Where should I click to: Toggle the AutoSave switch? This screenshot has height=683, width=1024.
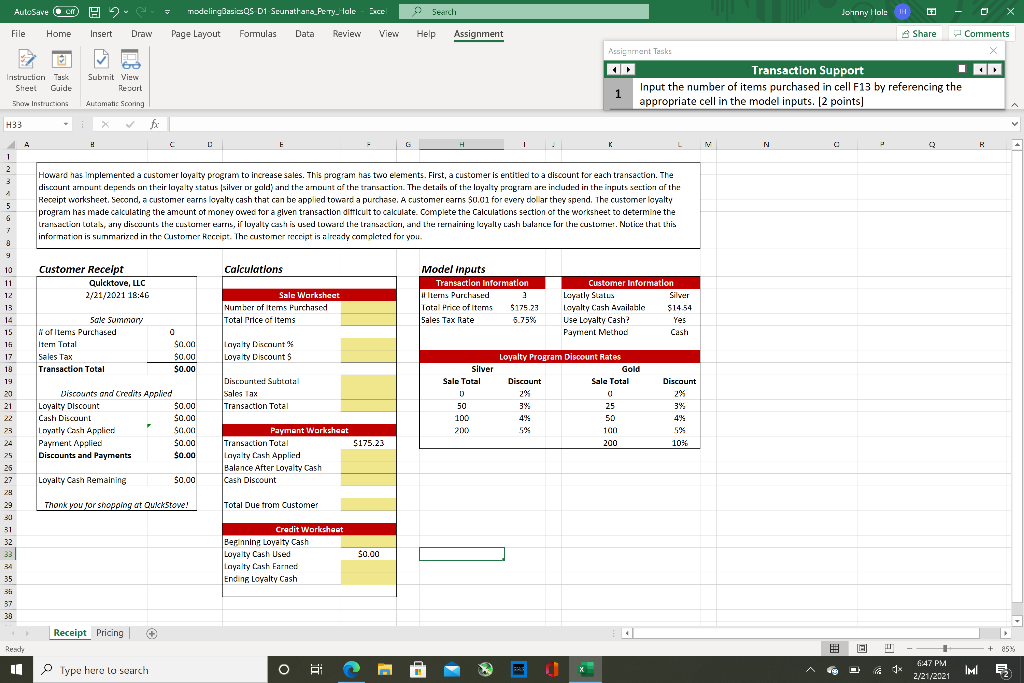[65, 12]
